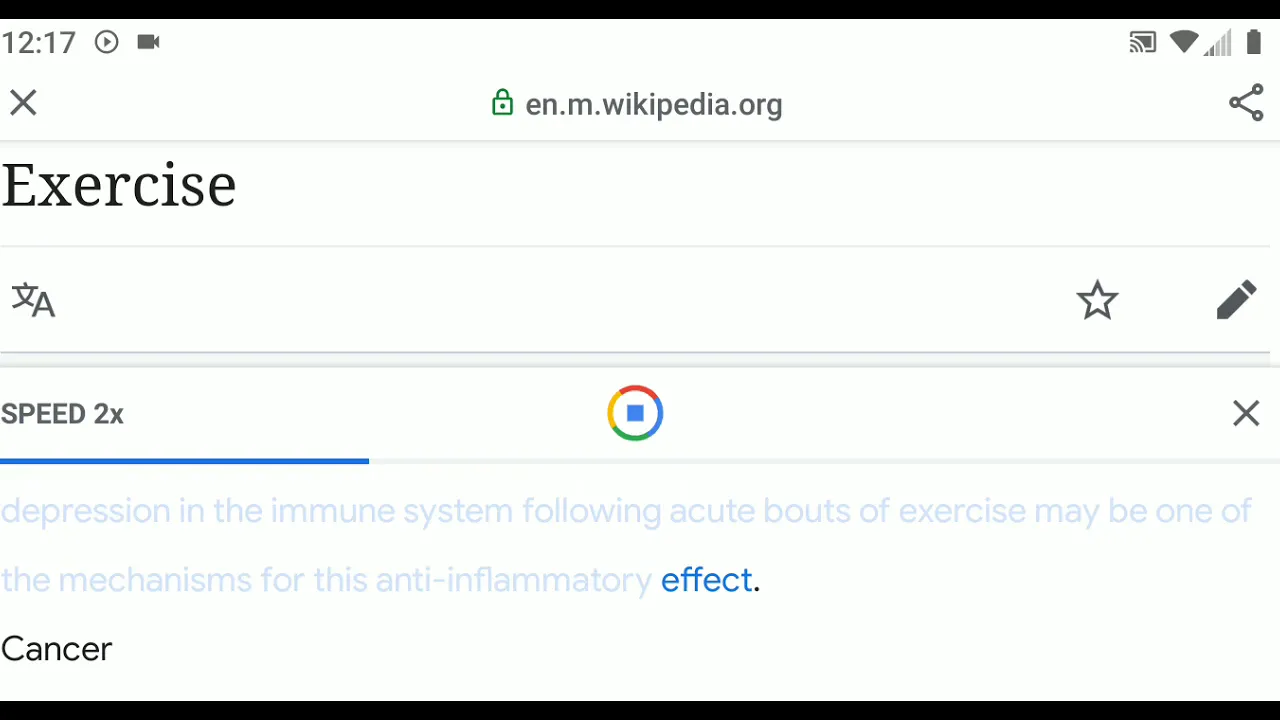Image resolution: width=1280 pixels, height=720 pixels.
Task: Tap the share icon in top bar
Action: coord(1246,103)
